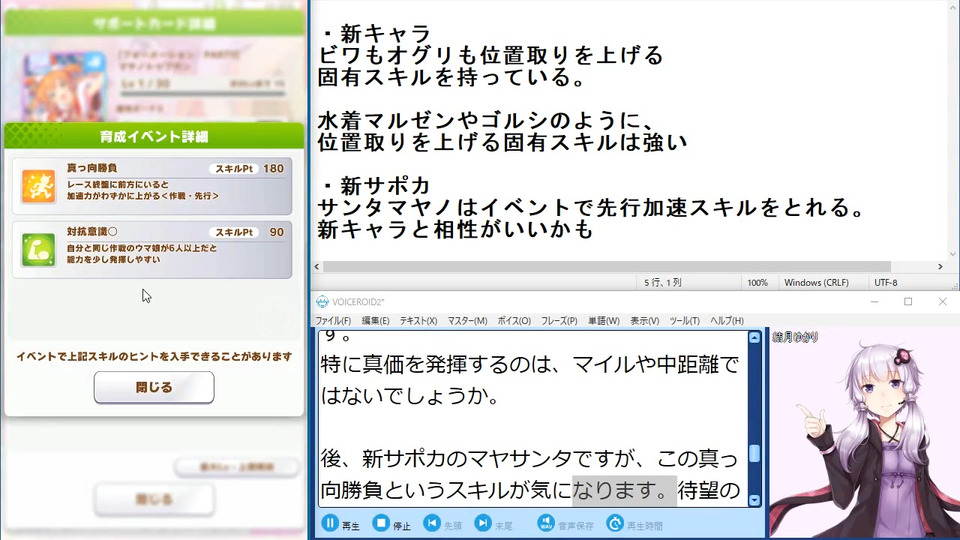
Task: Click the 対抗意識○ skill icon
Action: [x=39, y=250]
